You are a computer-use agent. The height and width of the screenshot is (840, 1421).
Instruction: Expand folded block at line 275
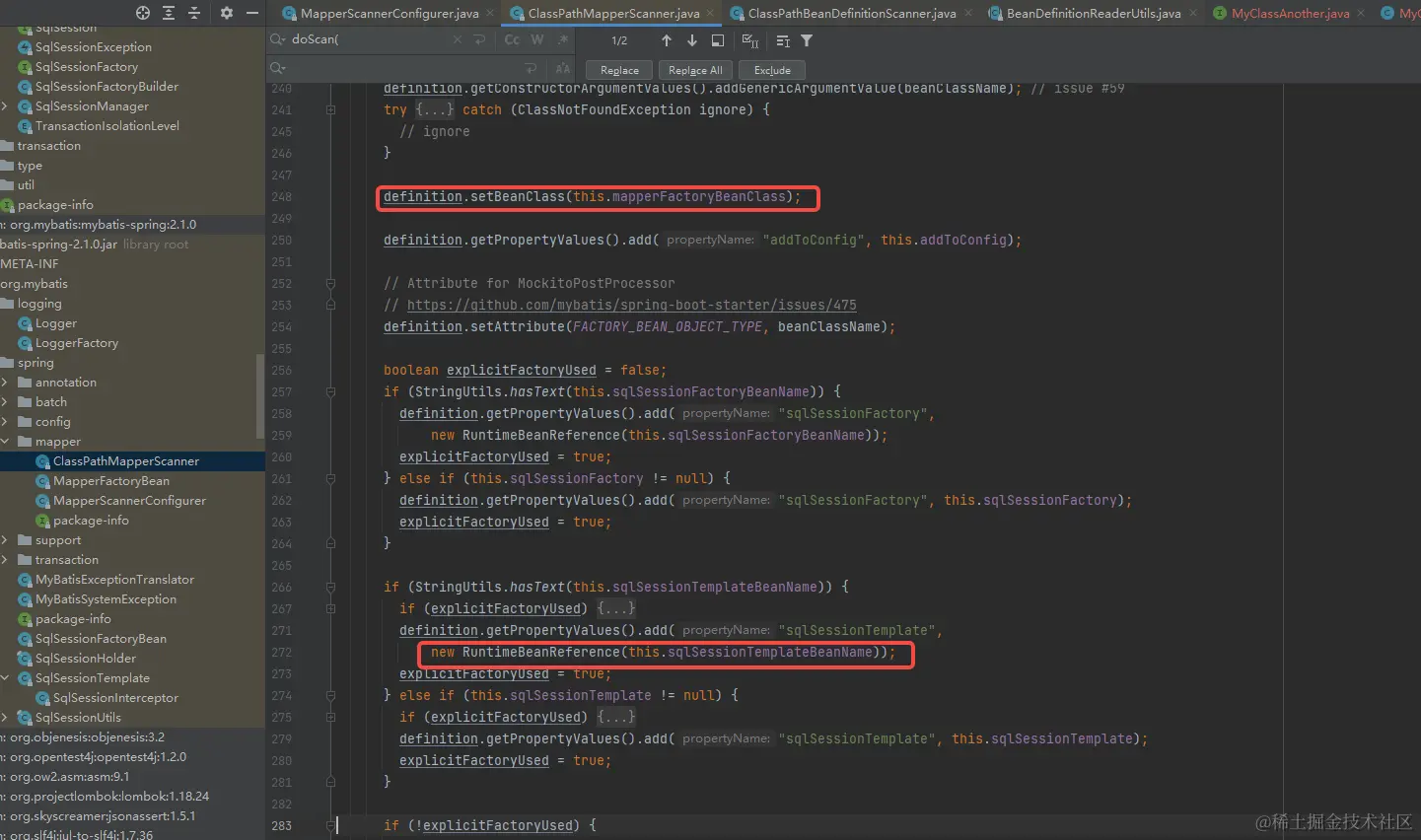[x=616, y=717]
